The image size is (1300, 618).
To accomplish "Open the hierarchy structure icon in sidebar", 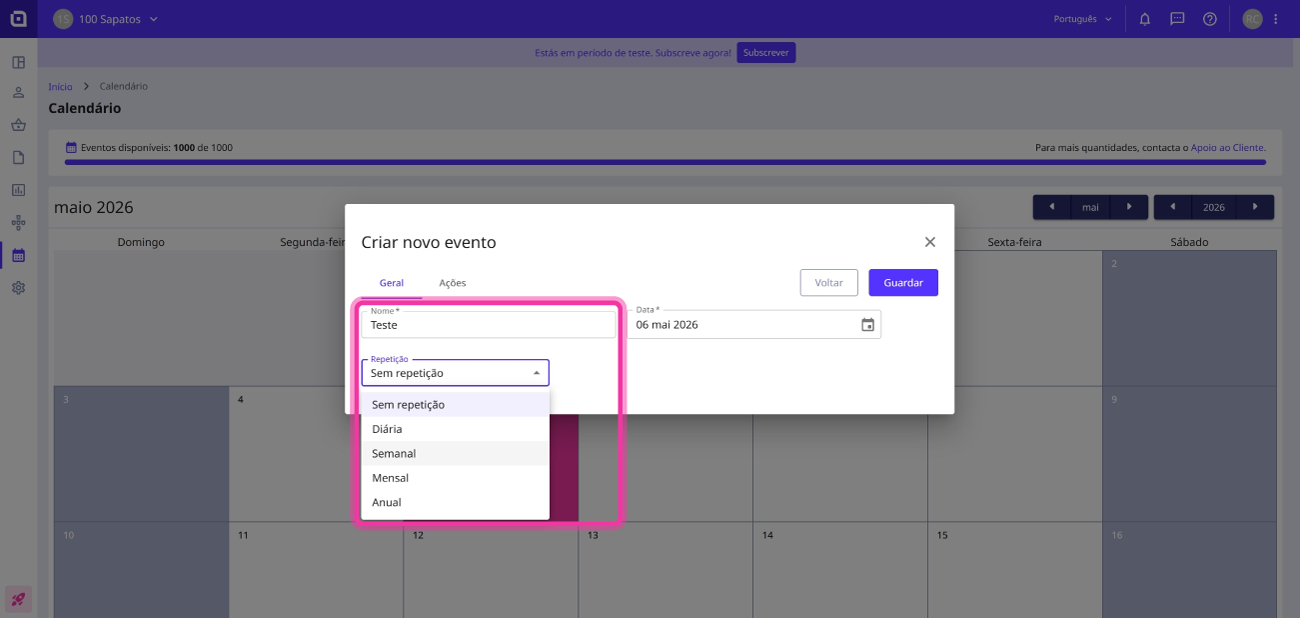I will click(18, 223).
